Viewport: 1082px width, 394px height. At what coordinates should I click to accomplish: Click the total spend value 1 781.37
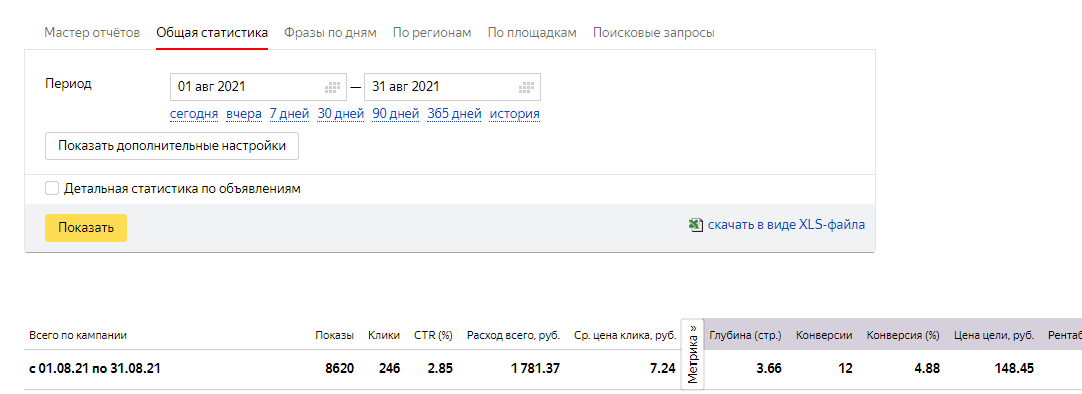click(535, 368)
